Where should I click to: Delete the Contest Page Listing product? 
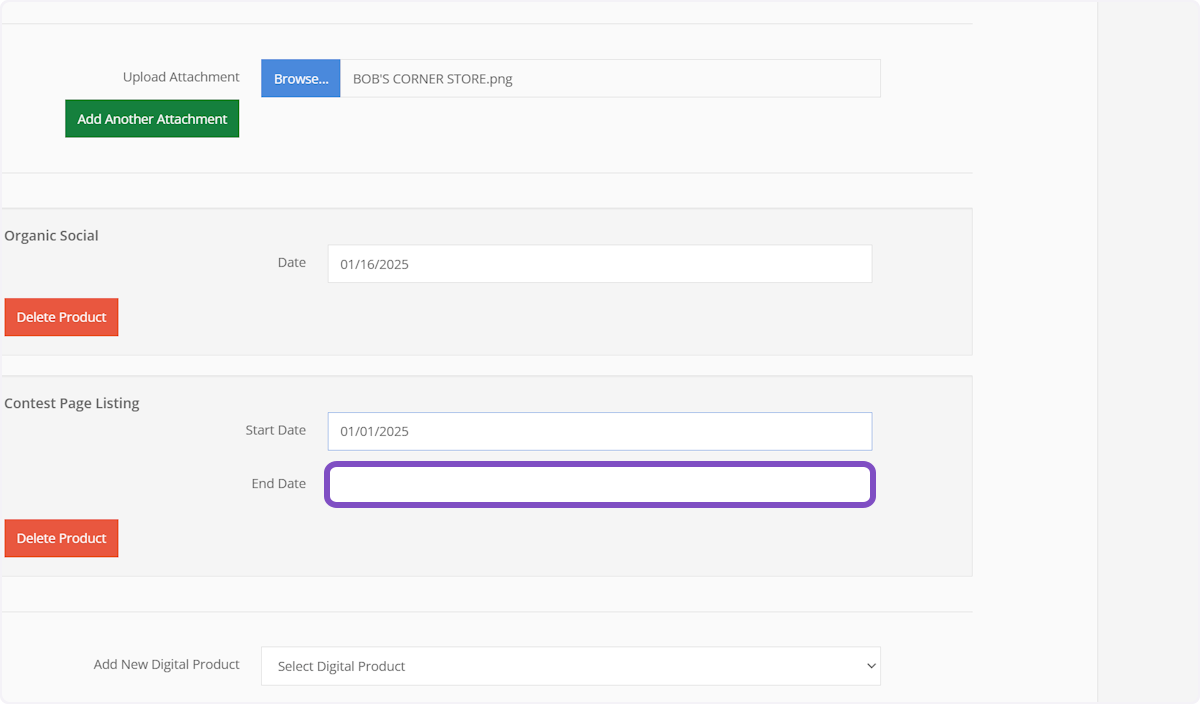point(61,538)
